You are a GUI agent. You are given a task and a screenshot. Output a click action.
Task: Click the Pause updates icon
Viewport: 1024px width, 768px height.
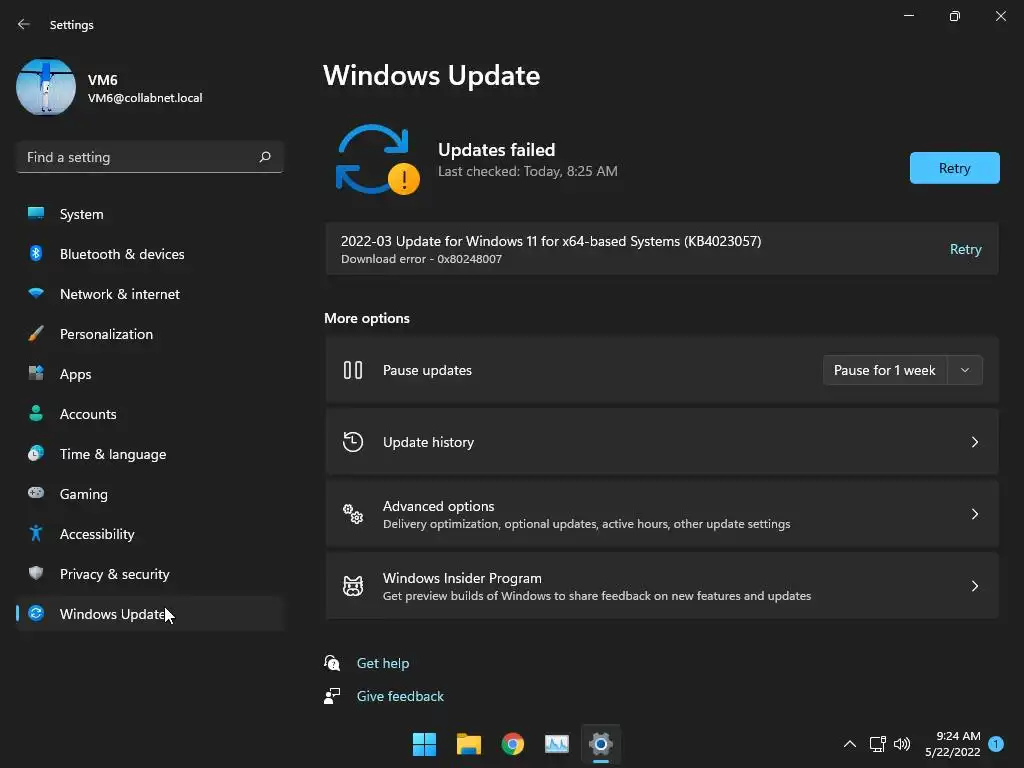coord(353,370)
